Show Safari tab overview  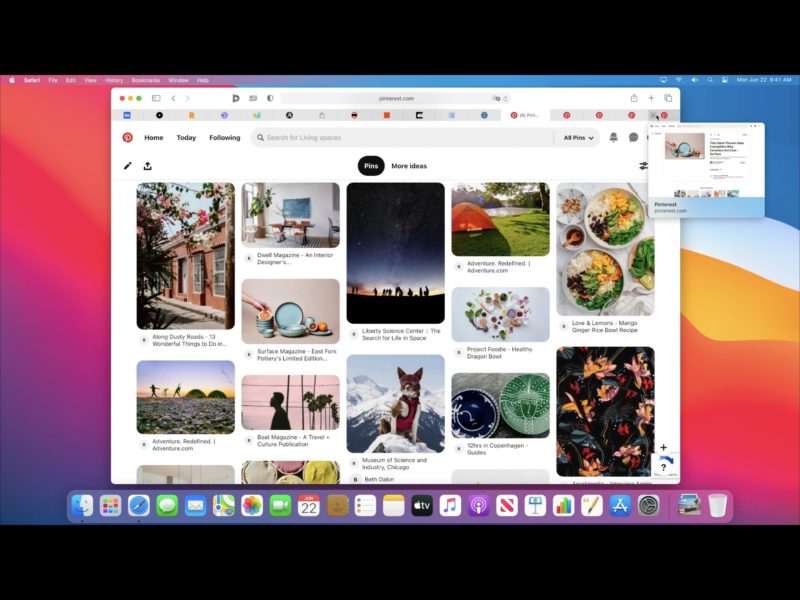click(x=668, y=98)
